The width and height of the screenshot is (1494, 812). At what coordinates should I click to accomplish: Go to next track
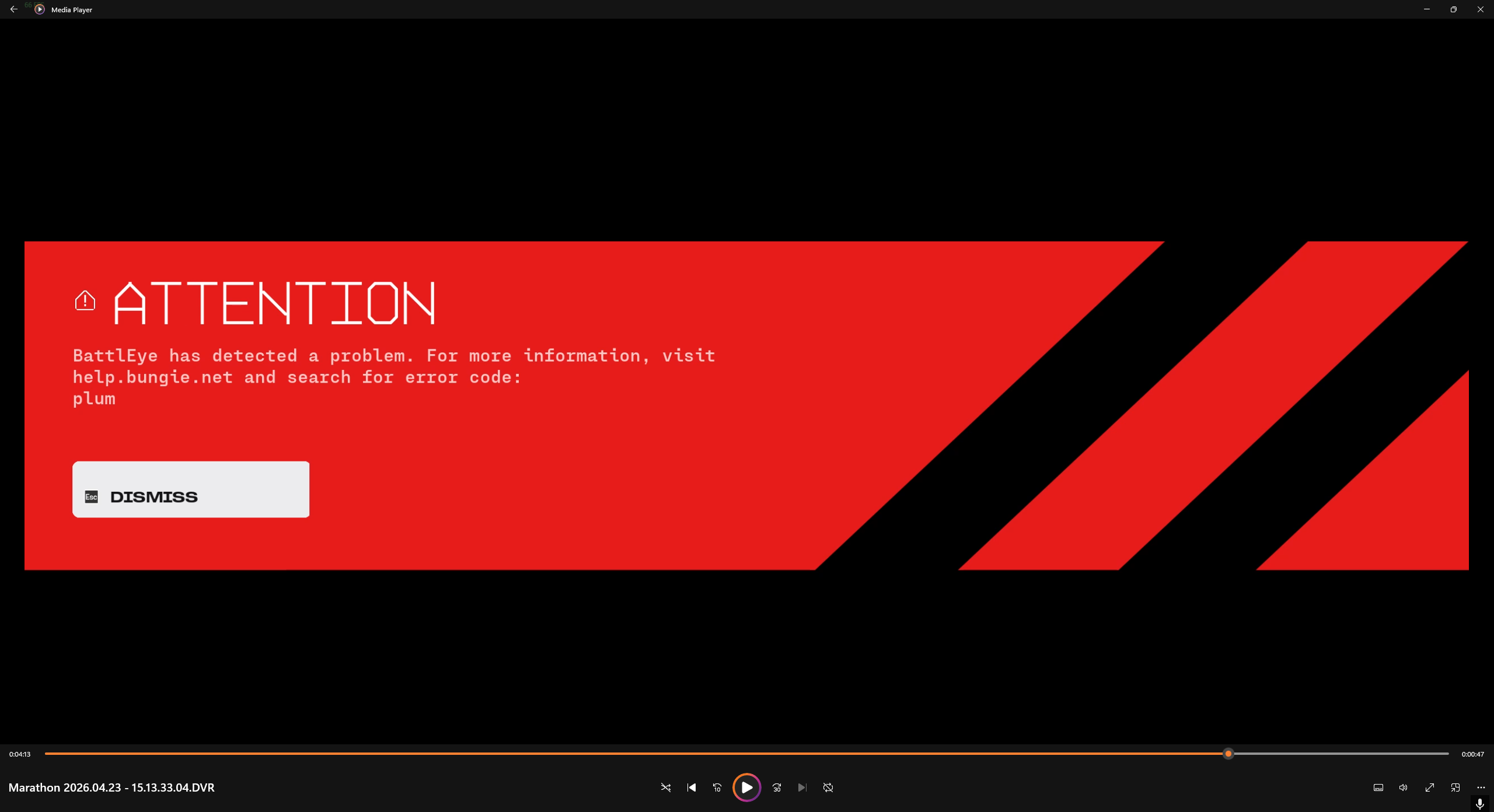(x=802, y=787)
